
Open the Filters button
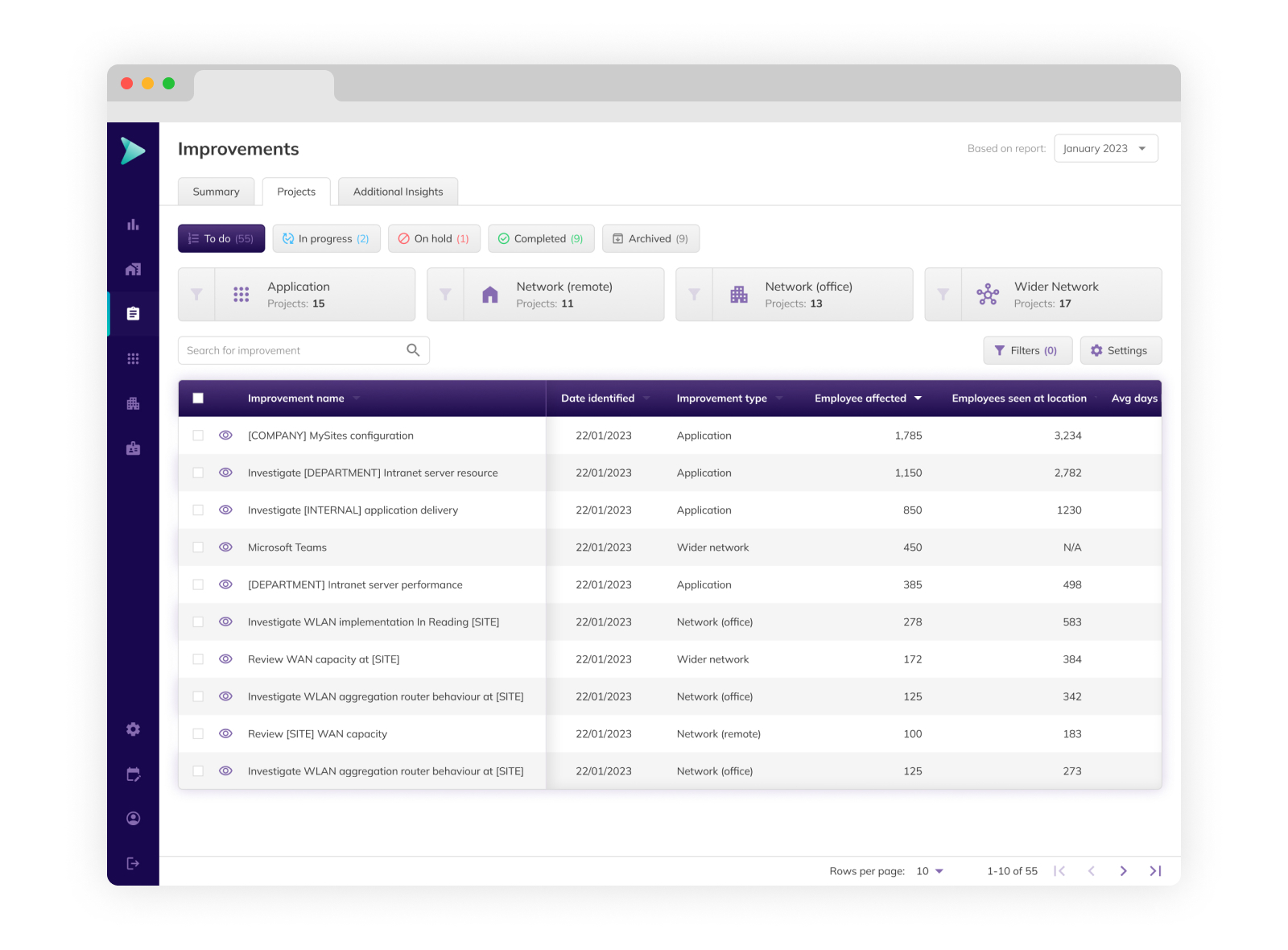tap(1026, 350)
